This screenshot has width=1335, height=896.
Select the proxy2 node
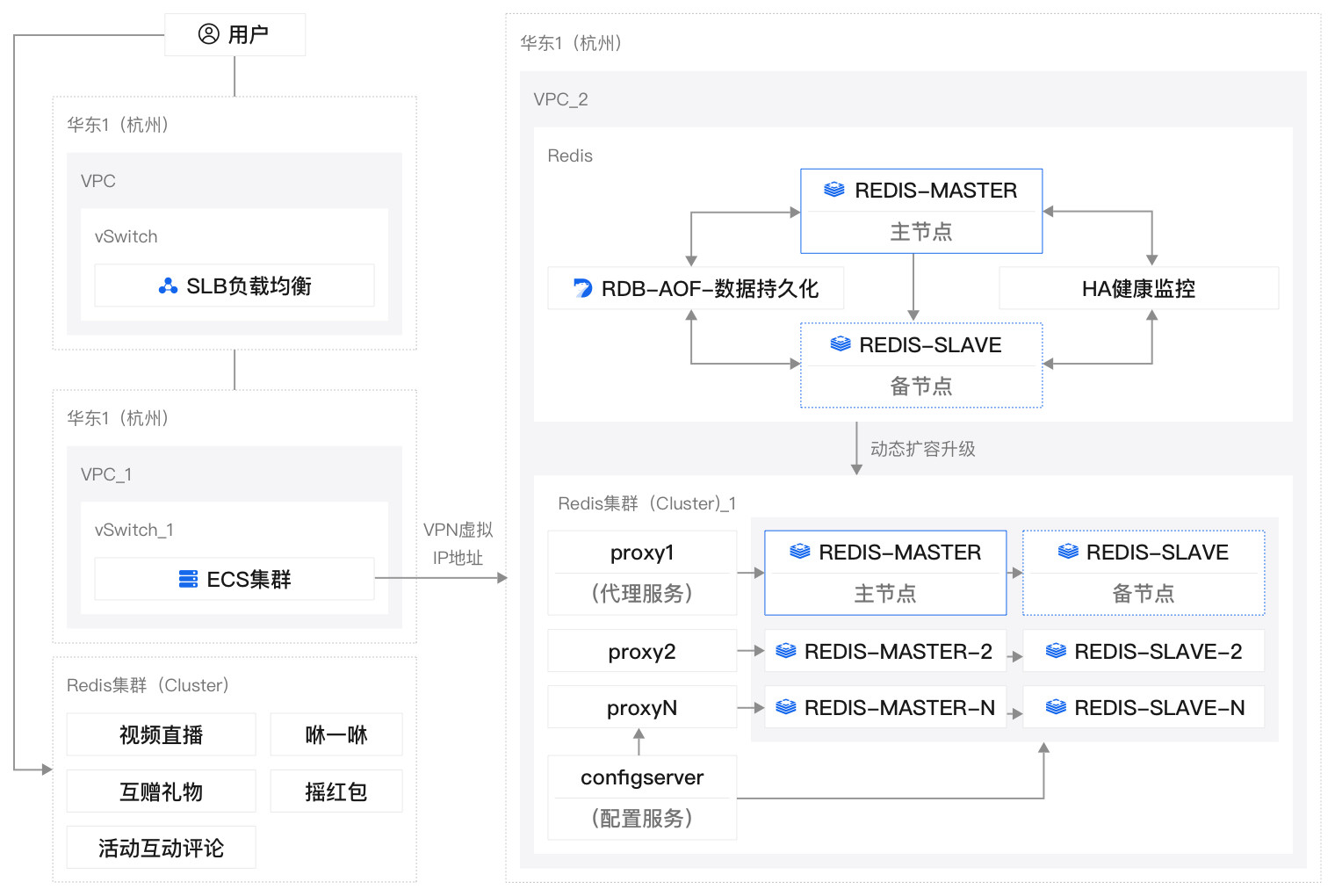point(642,651)
